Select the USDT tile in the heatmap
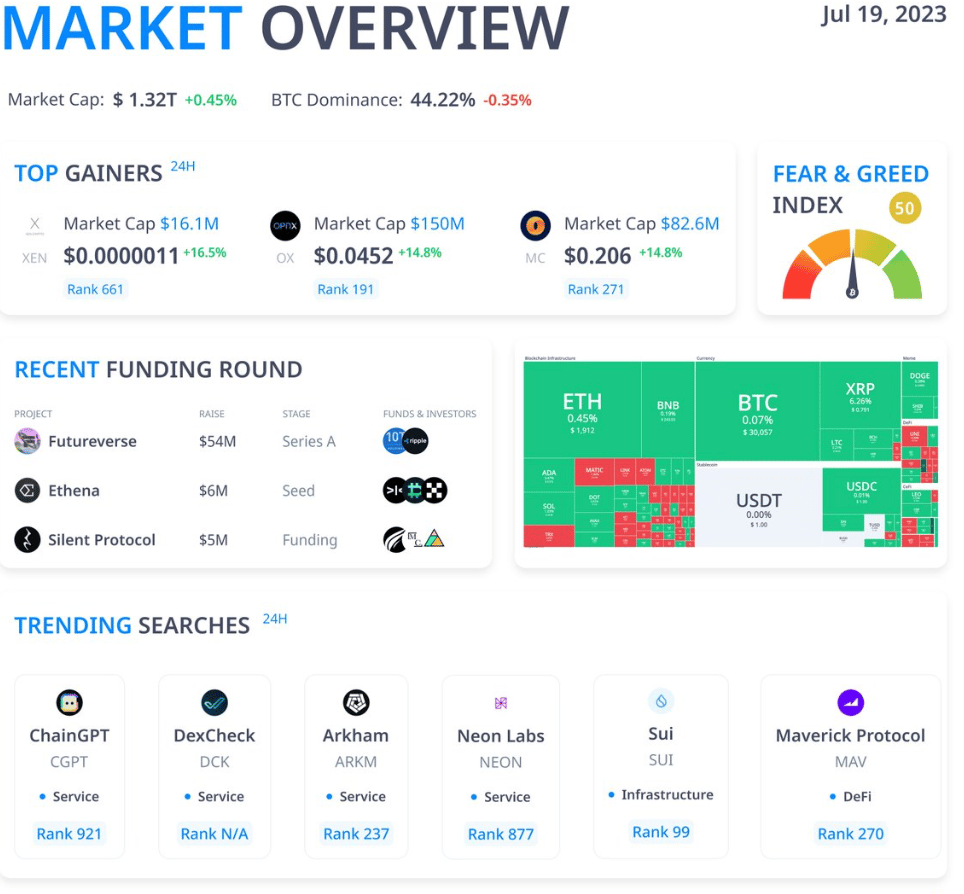This screenshot has width=964, height=894. (x=759, y=507)
